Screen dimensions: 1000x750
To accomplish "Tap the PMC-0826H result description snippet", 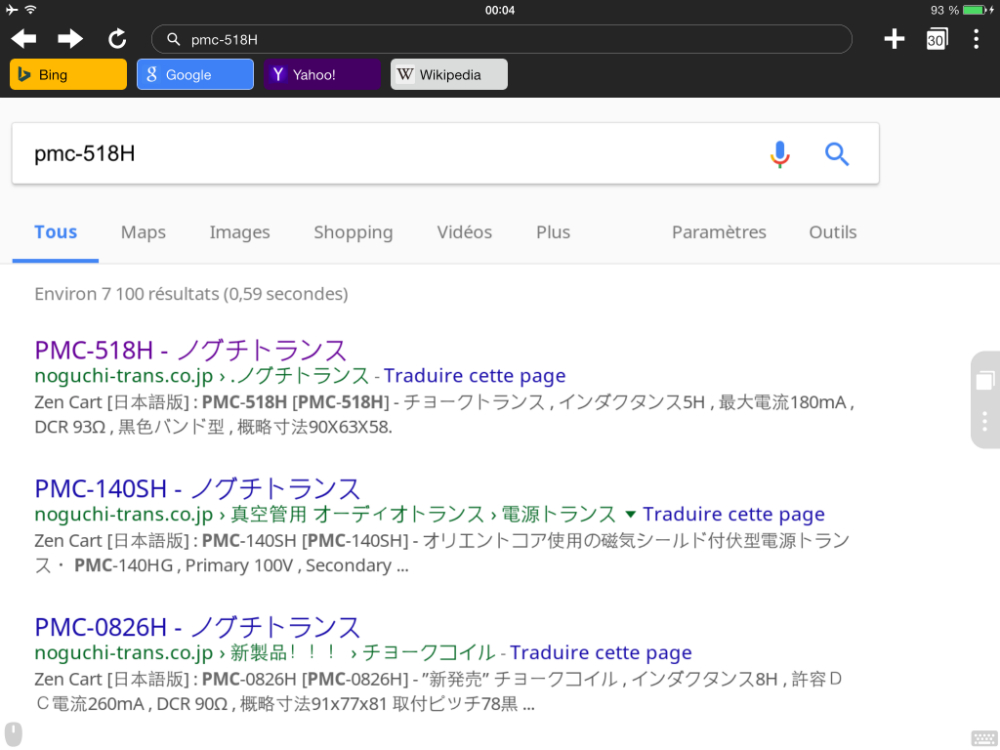I will point(439,691).
